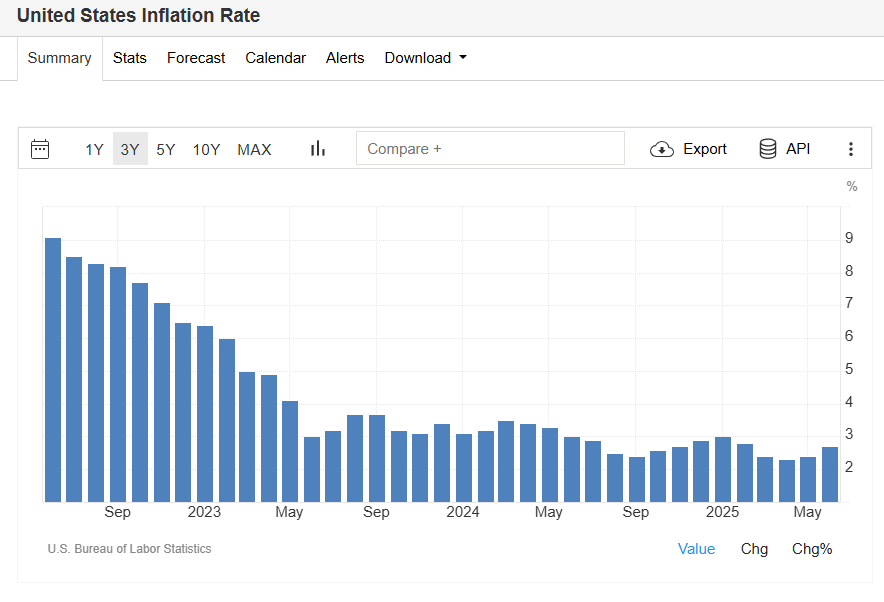The image size is (884, 602).
Task: Select the Value chart view
Action: 696,548
